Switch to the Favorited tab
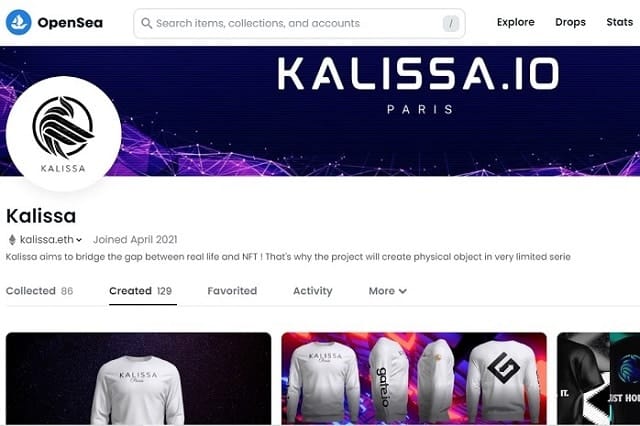The image size is (640, 426). coord(232,291)
